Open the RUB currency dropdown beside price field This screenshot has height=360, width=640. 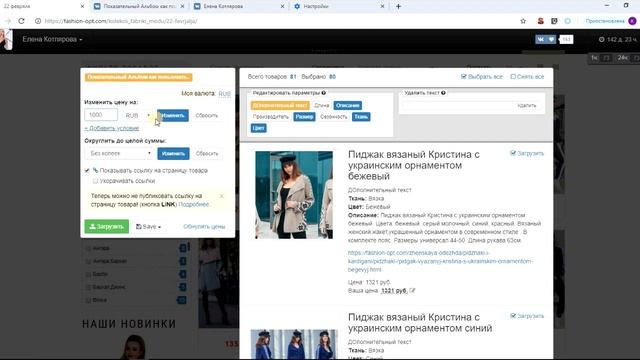point(138,116)
